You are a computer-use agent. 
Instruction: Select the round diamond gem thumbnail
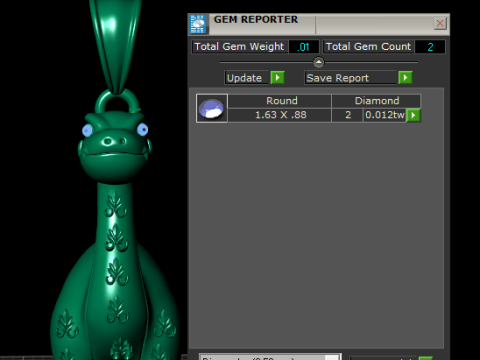(212, 108)
